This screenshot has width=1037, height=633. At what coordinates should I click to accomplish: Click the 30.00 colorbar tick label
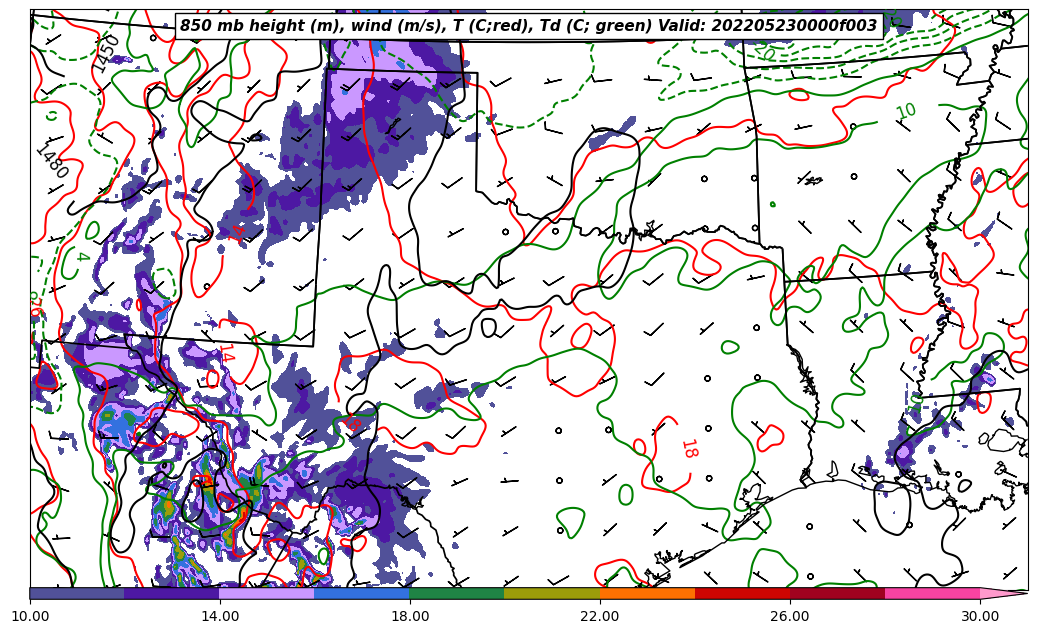pos(980,616)
